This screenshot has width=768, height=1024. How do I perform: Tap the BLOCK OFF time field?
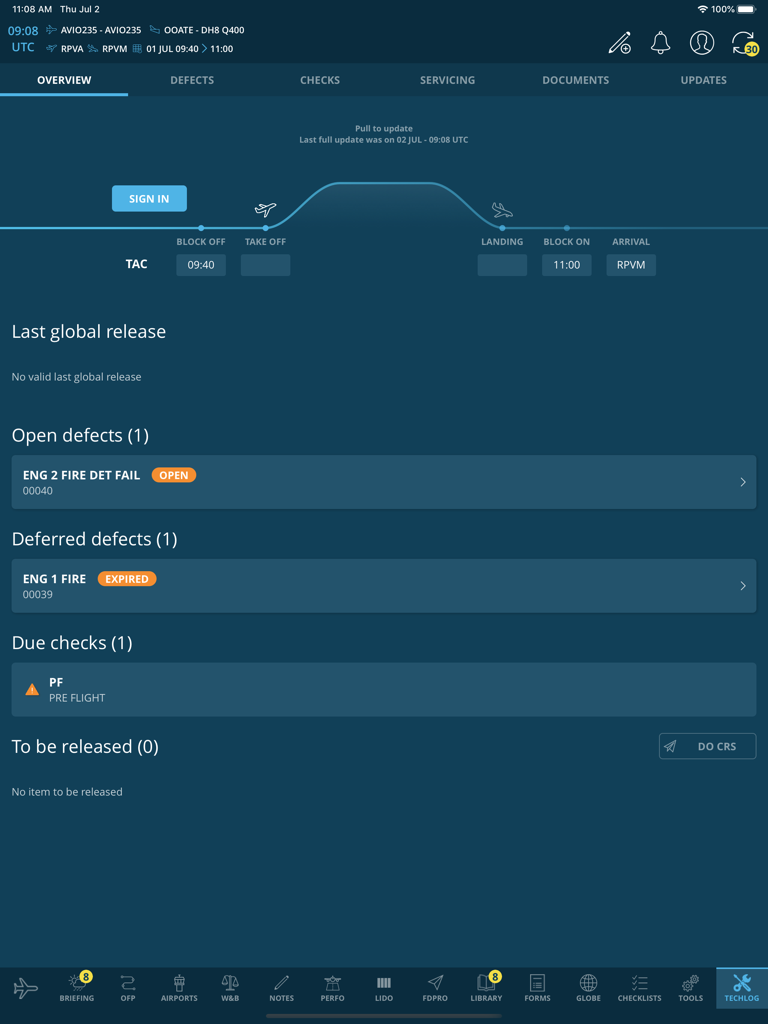click(200, 264)
